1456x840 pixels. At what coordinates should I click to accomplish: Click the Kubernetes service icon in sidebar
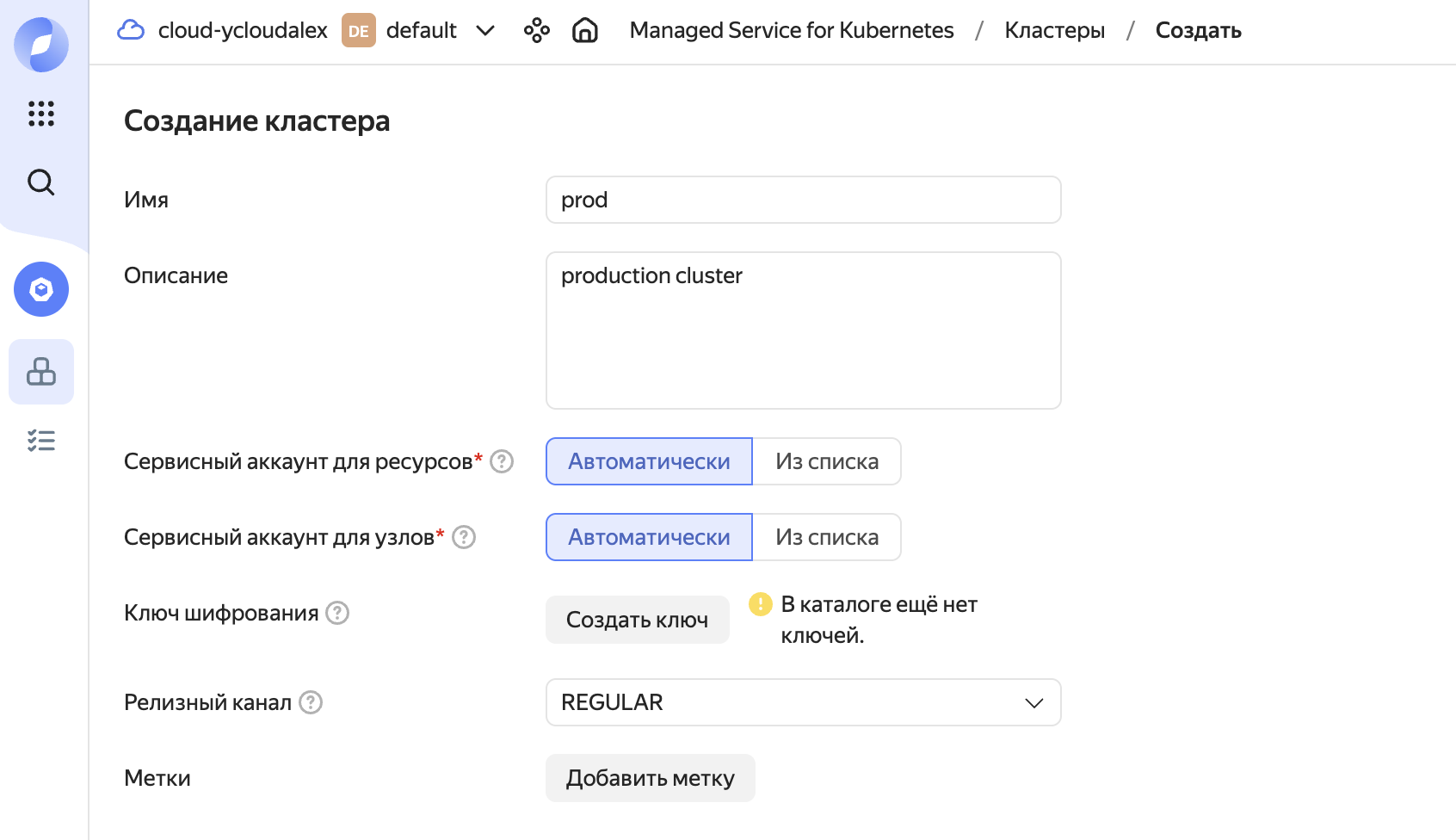click(41, 289)
